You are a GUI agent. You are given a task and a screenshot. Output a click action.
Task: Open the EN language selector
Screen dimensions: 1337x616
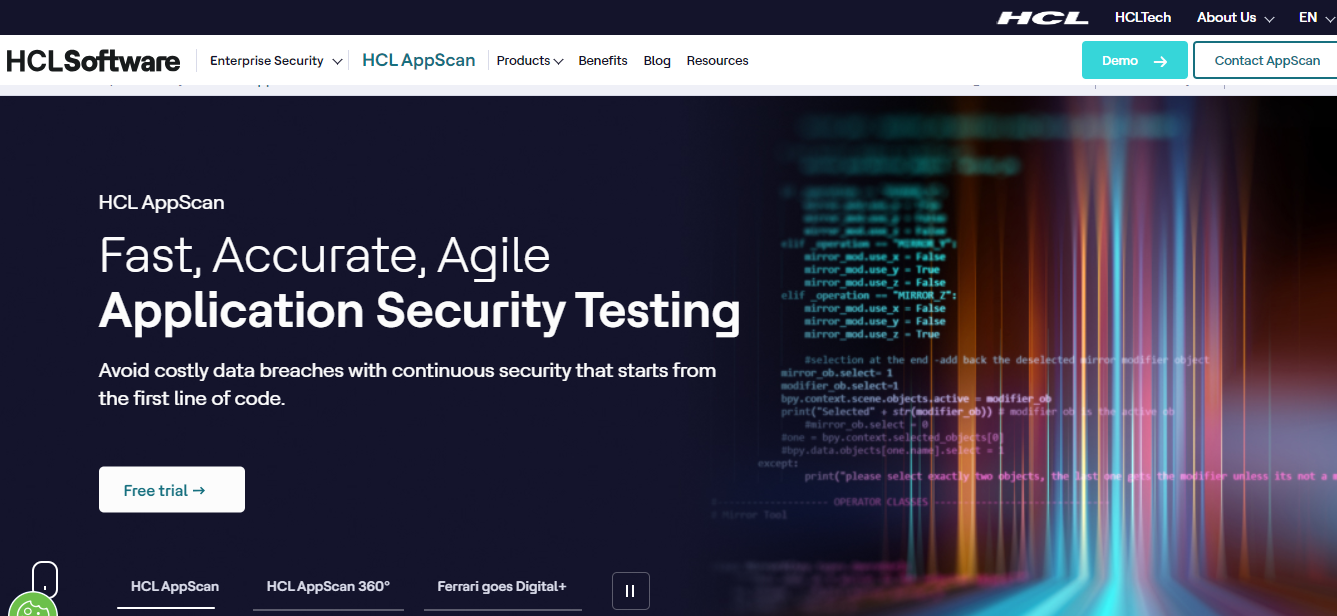pyautogui.click(x=1315, y=18)
